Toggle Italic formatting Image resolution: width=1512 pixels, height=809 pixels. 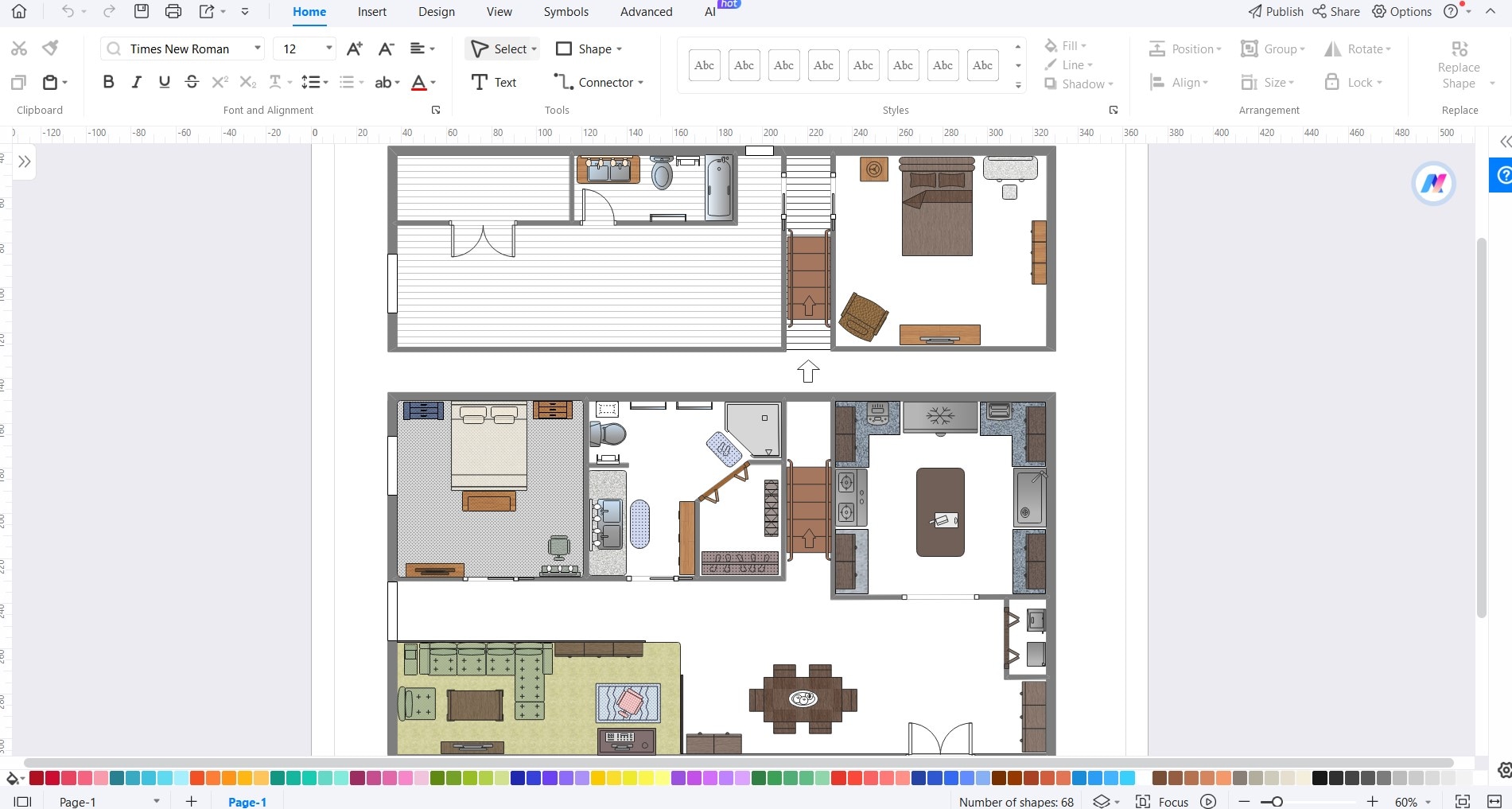[137, 82]
